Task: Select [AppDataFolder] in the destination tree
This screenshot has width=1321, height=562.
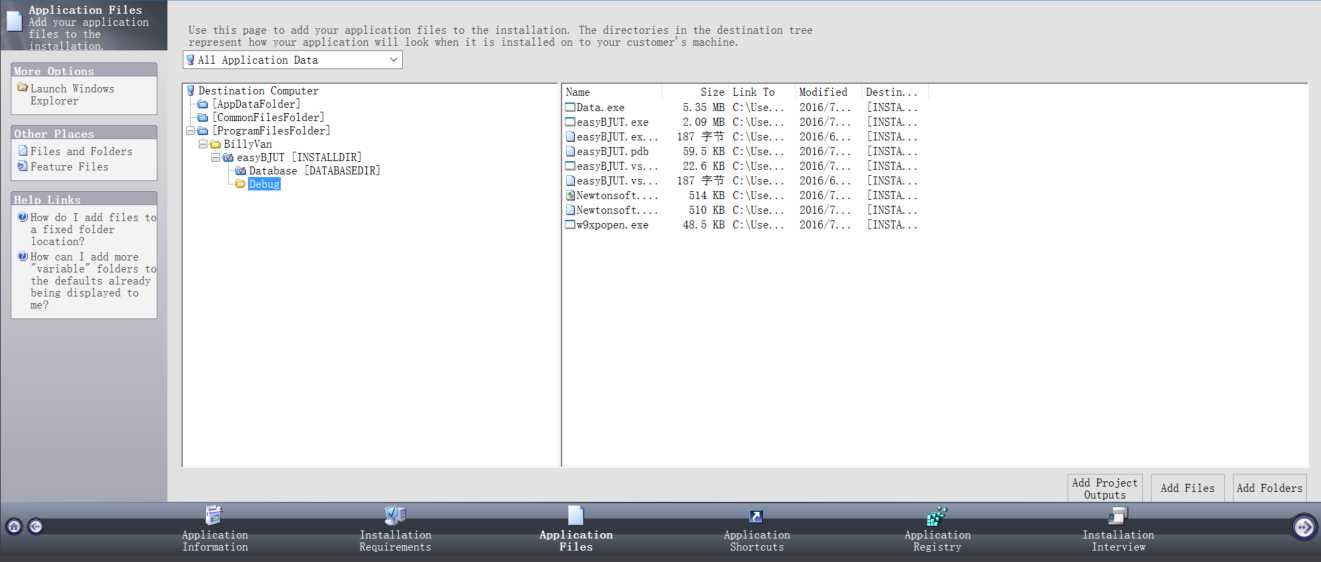Action: coord(256,104)
